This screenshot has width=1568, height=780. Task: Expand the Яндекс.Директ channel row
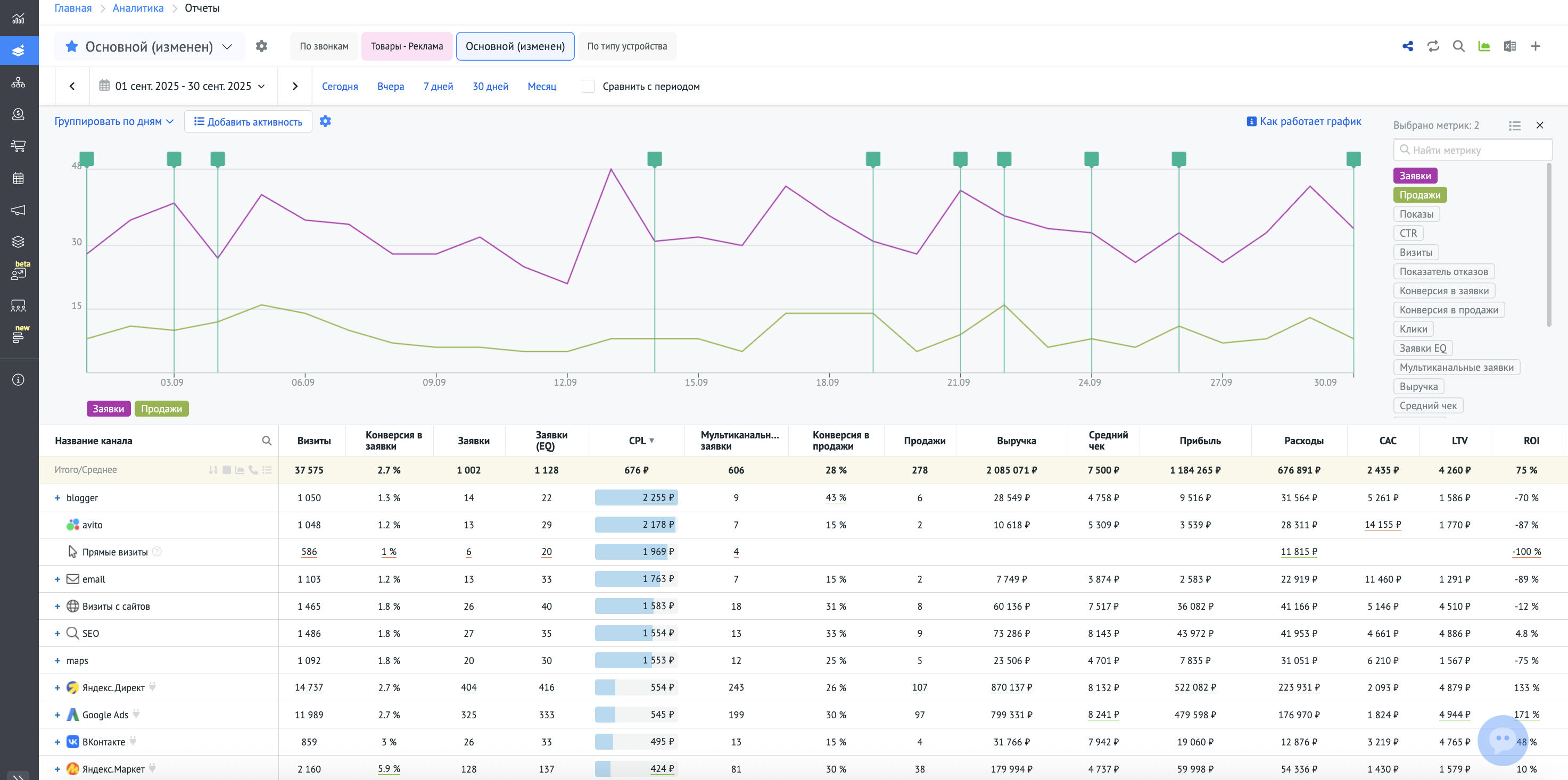(57, 687)
